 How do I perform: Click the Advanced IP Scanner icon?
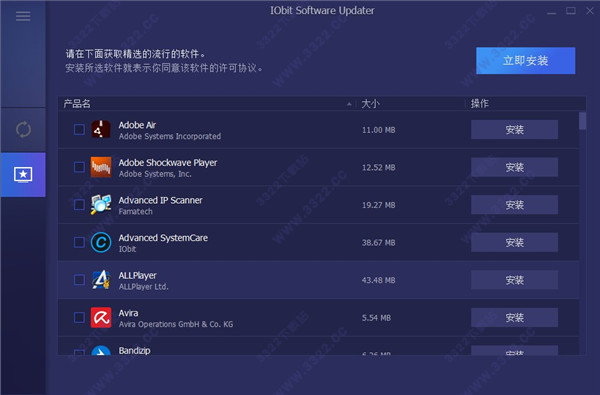pyautogui.click(x=101, y=204)
